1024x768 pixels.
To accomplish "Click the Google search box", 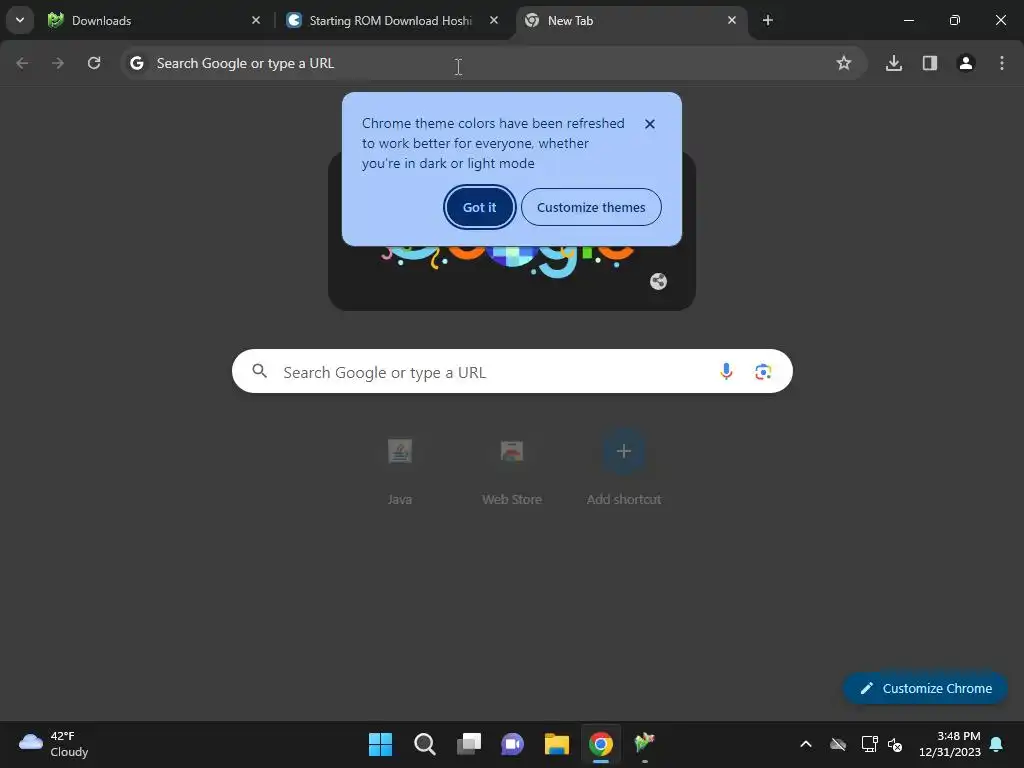I will click(x=512, y=372).
